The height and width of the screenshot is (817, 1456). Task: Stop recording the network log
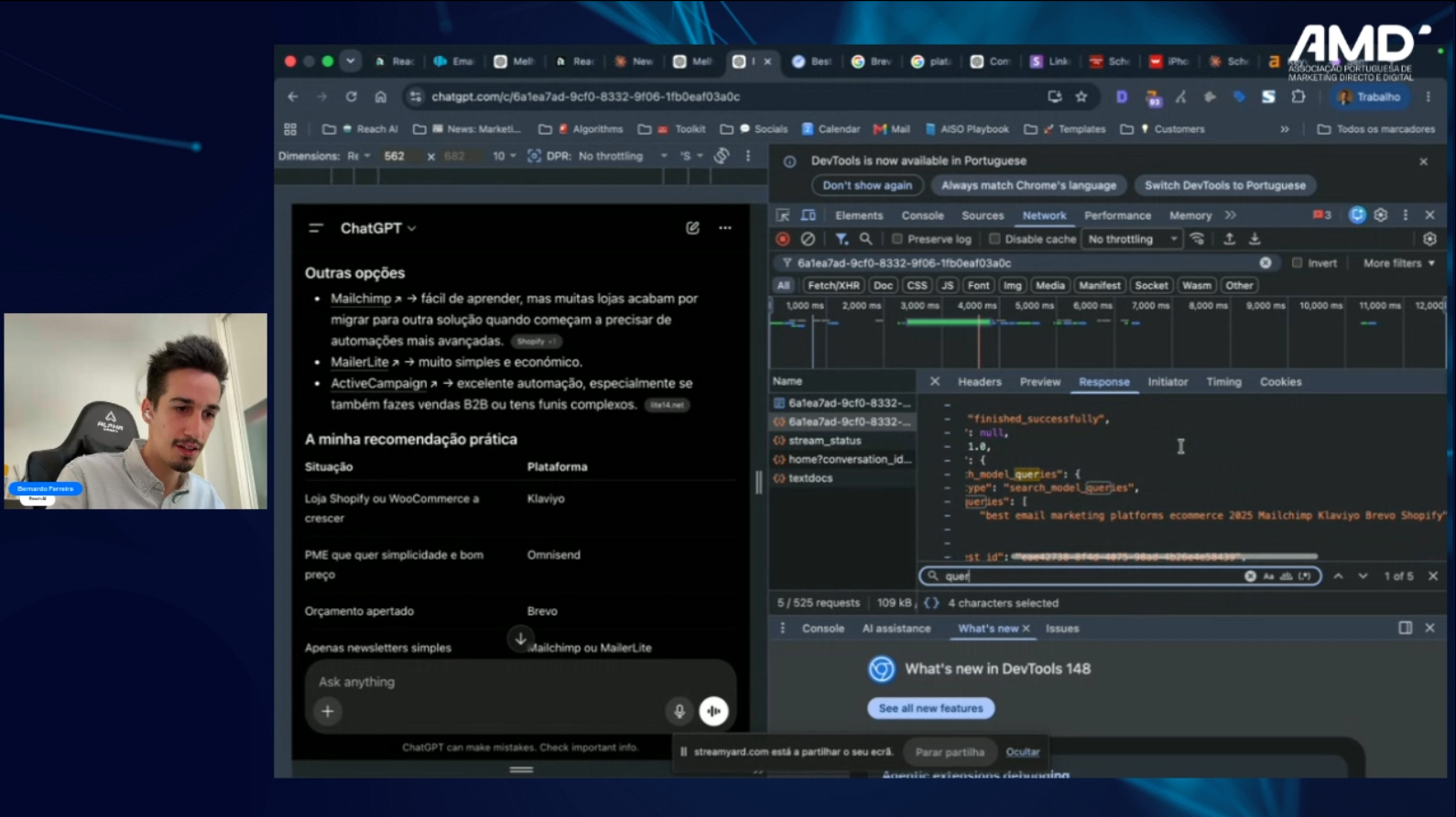click(x=783, y=239)
